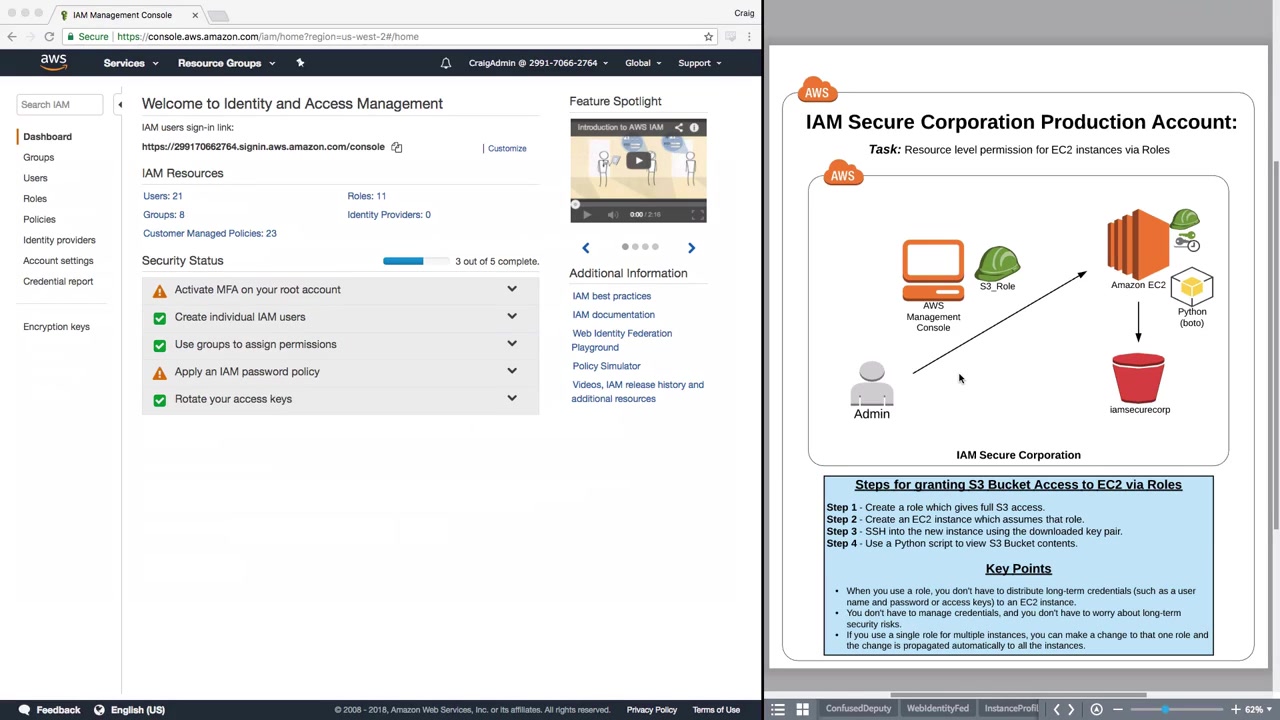Viewport: 1280px width, 720px height.
Task: Click the globe icon beside English (US)
Action: coord(99,710)
